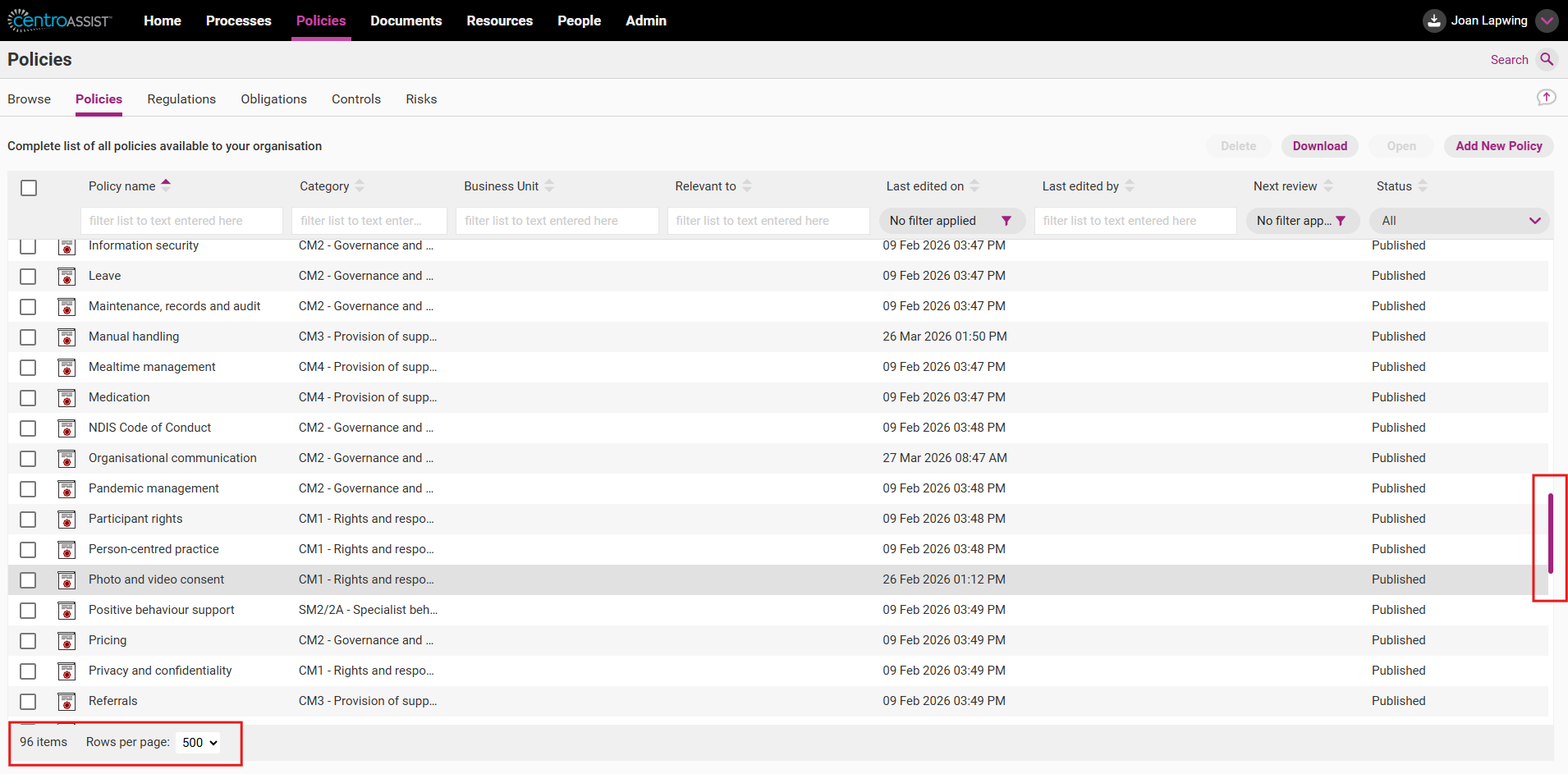
Task: Sort by Business Unit arrows icon
Action: pyautogui.click(x=549, y=186)
